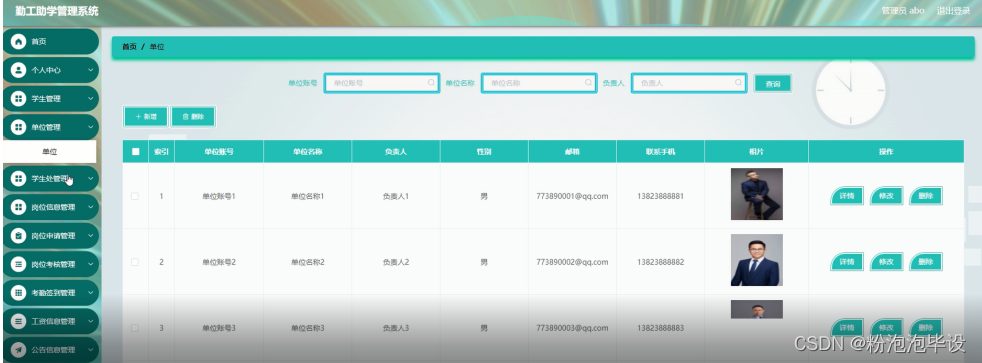Click 退出登录 to log out

[953, 11]
